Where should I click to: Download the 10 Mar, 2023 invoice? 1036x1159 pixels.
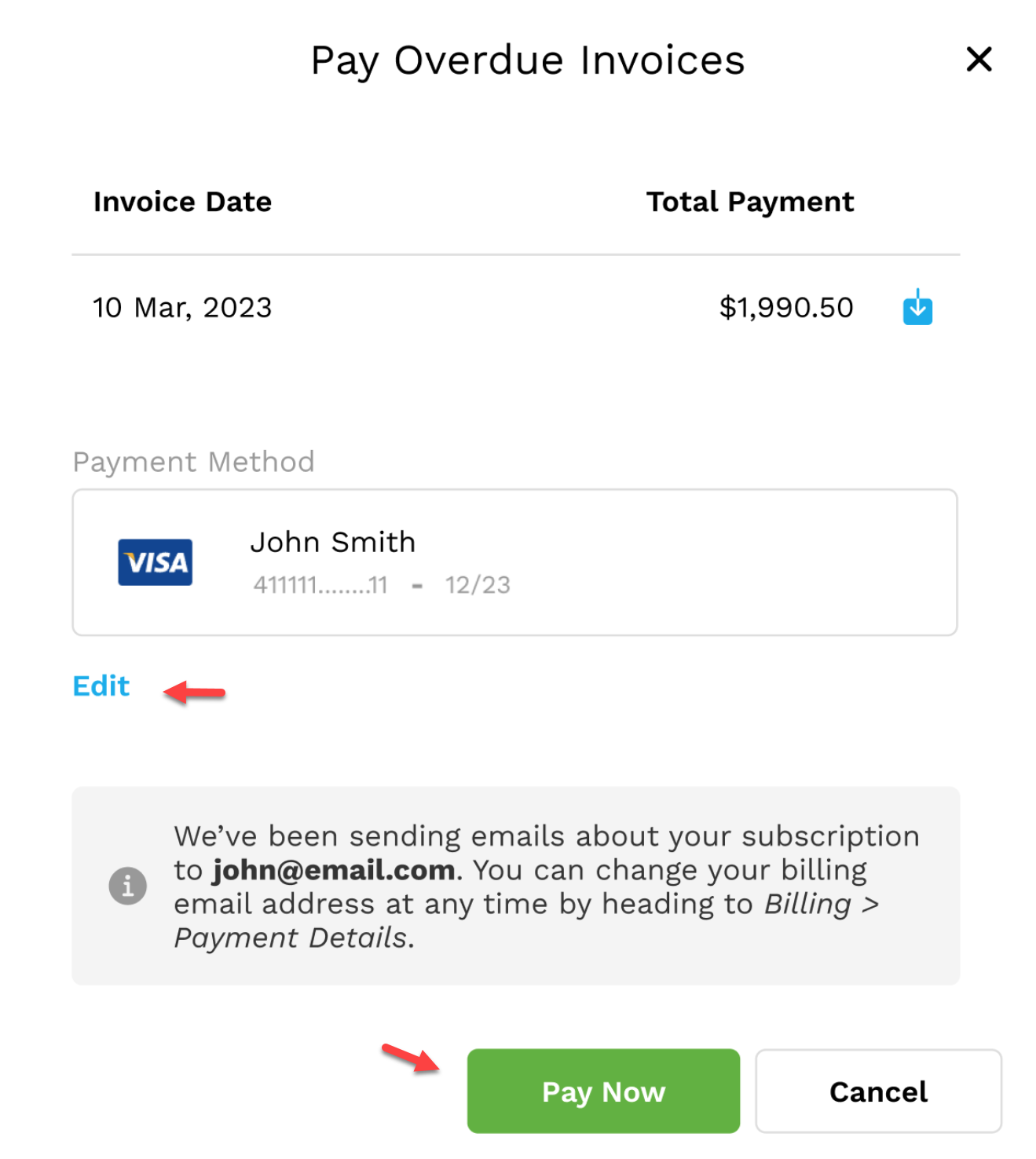coord(917,307)
